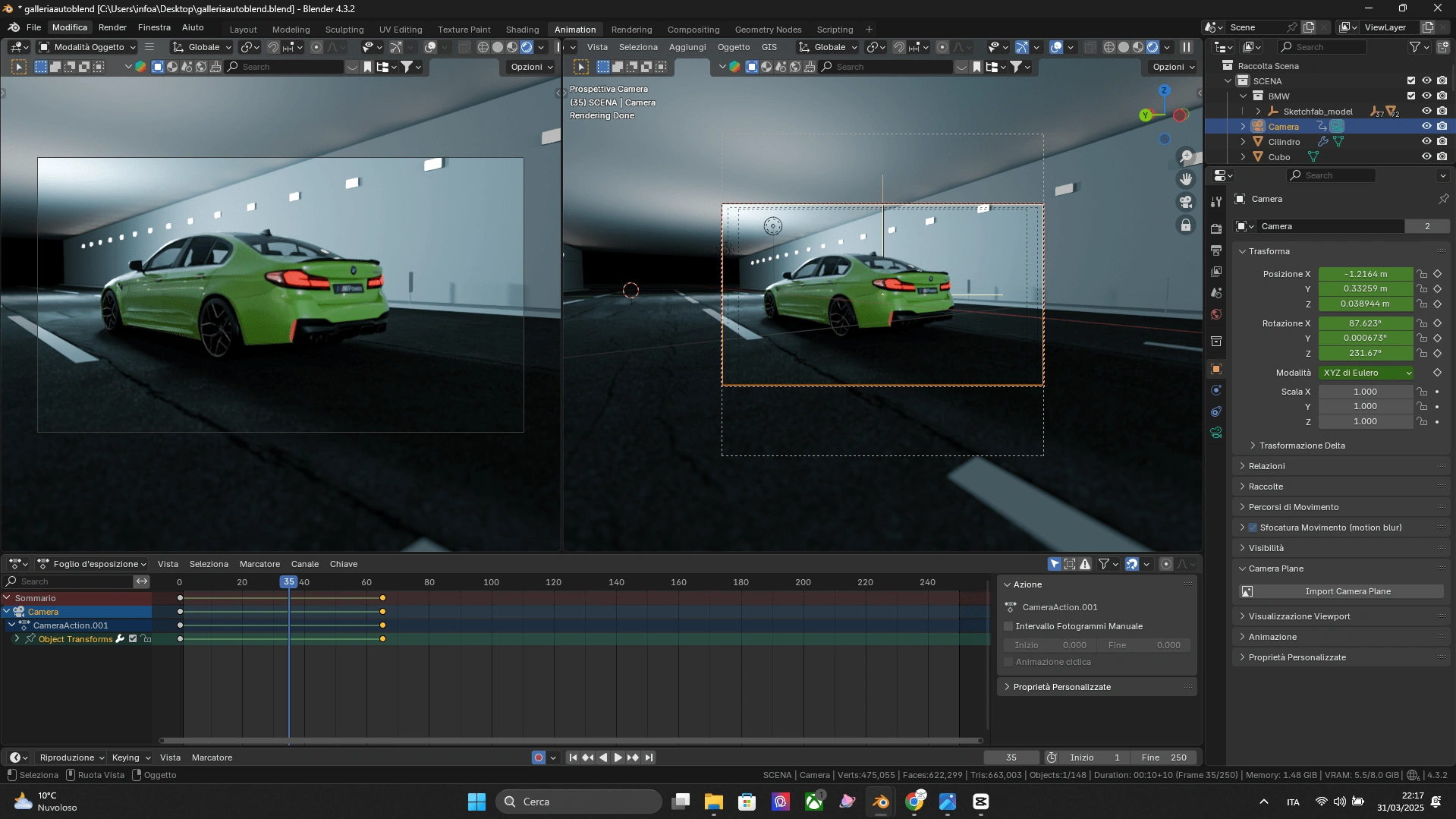Open the XYZ di Eulero rotation dropdown

tap(1366, 373)
